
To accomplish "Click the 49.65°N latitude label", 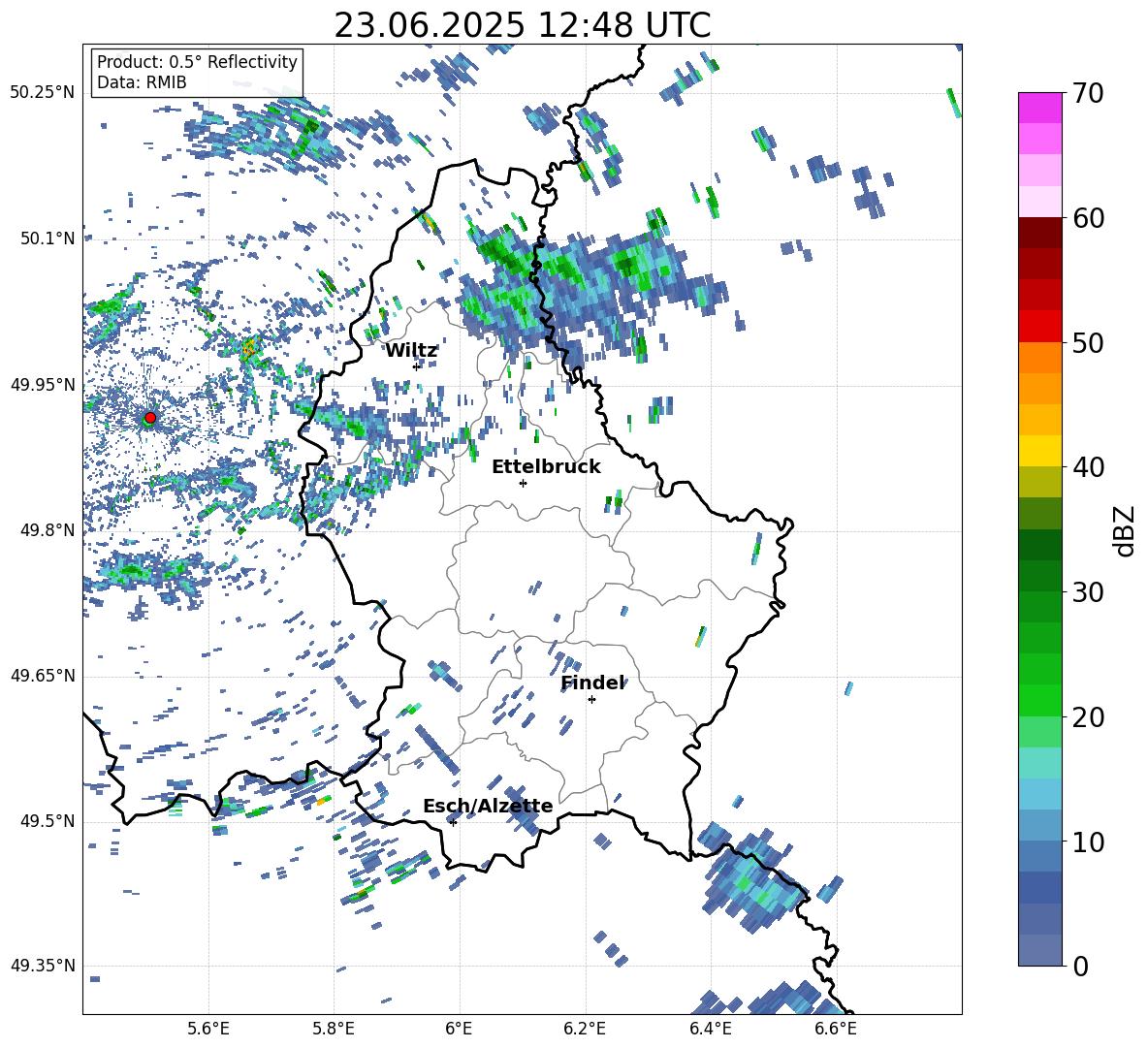I will coord(43,676).
